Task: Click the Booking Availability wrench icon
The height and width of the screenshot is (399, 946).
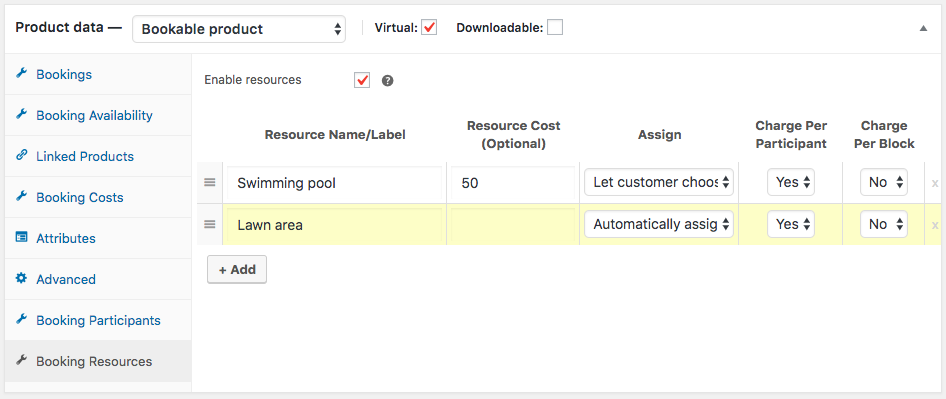Action: pyautogui.click(x=21, y=115)
